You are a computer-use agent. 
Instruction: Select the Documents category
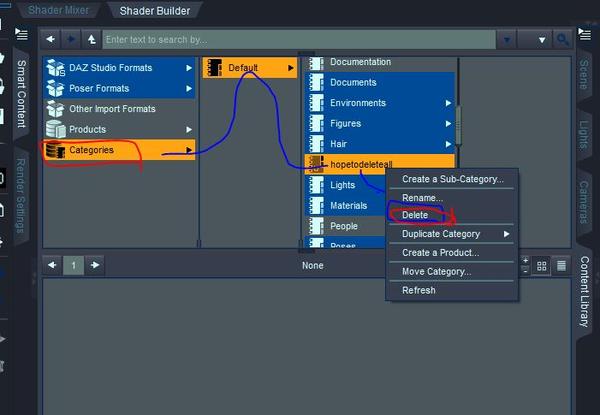380,82
